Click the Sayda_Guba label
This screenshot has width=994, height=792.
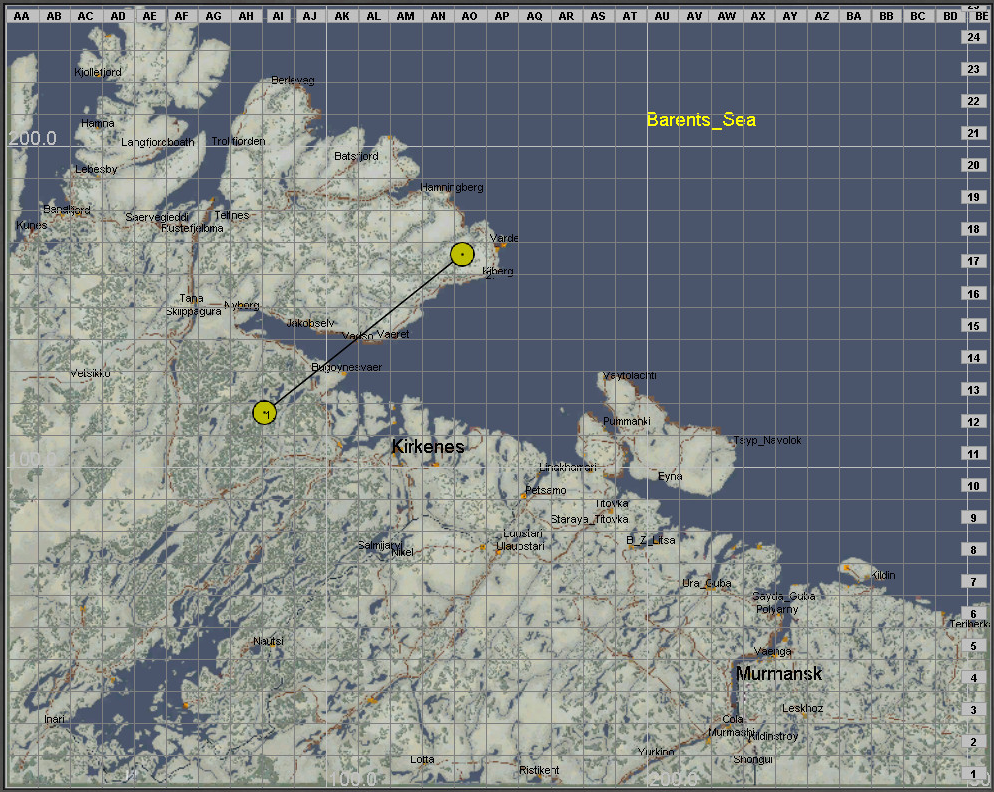pyautogui.click(x=784, y=596)
